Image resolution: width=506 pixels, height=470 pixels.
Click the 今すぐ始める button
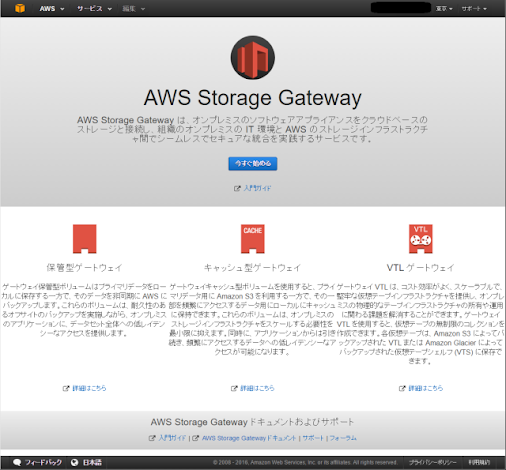(x=253, y=163)
